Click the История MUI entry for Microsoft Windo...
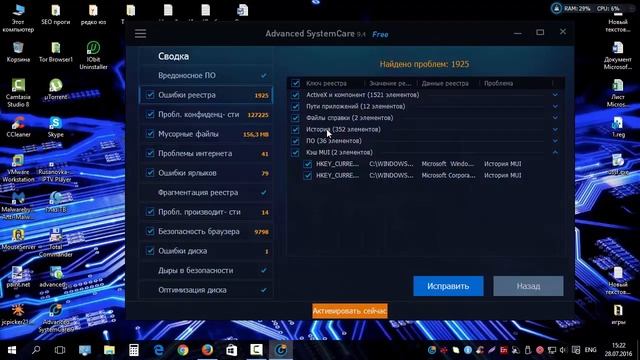 coord(502,164)
